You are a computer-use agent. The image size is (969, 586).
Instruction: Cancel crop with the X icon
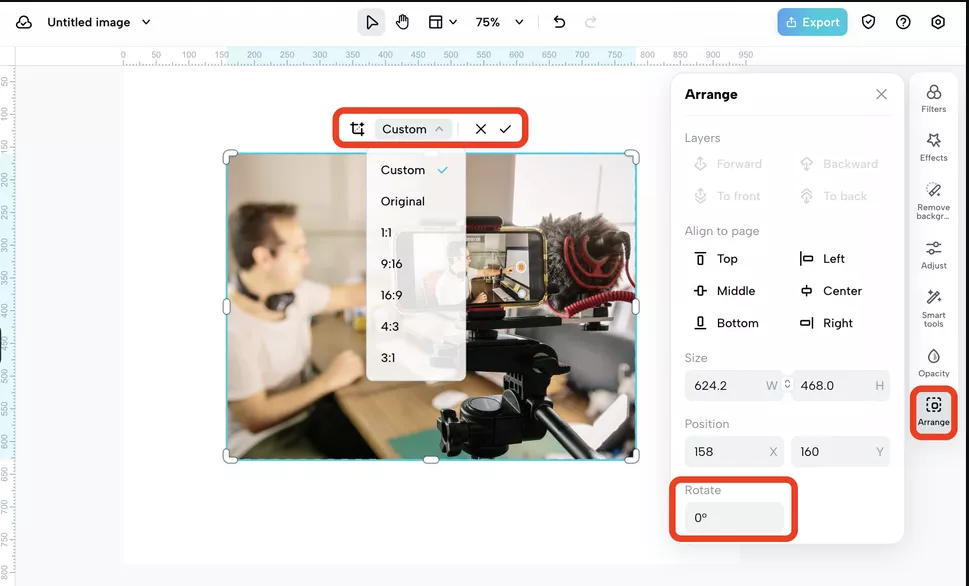481,129
